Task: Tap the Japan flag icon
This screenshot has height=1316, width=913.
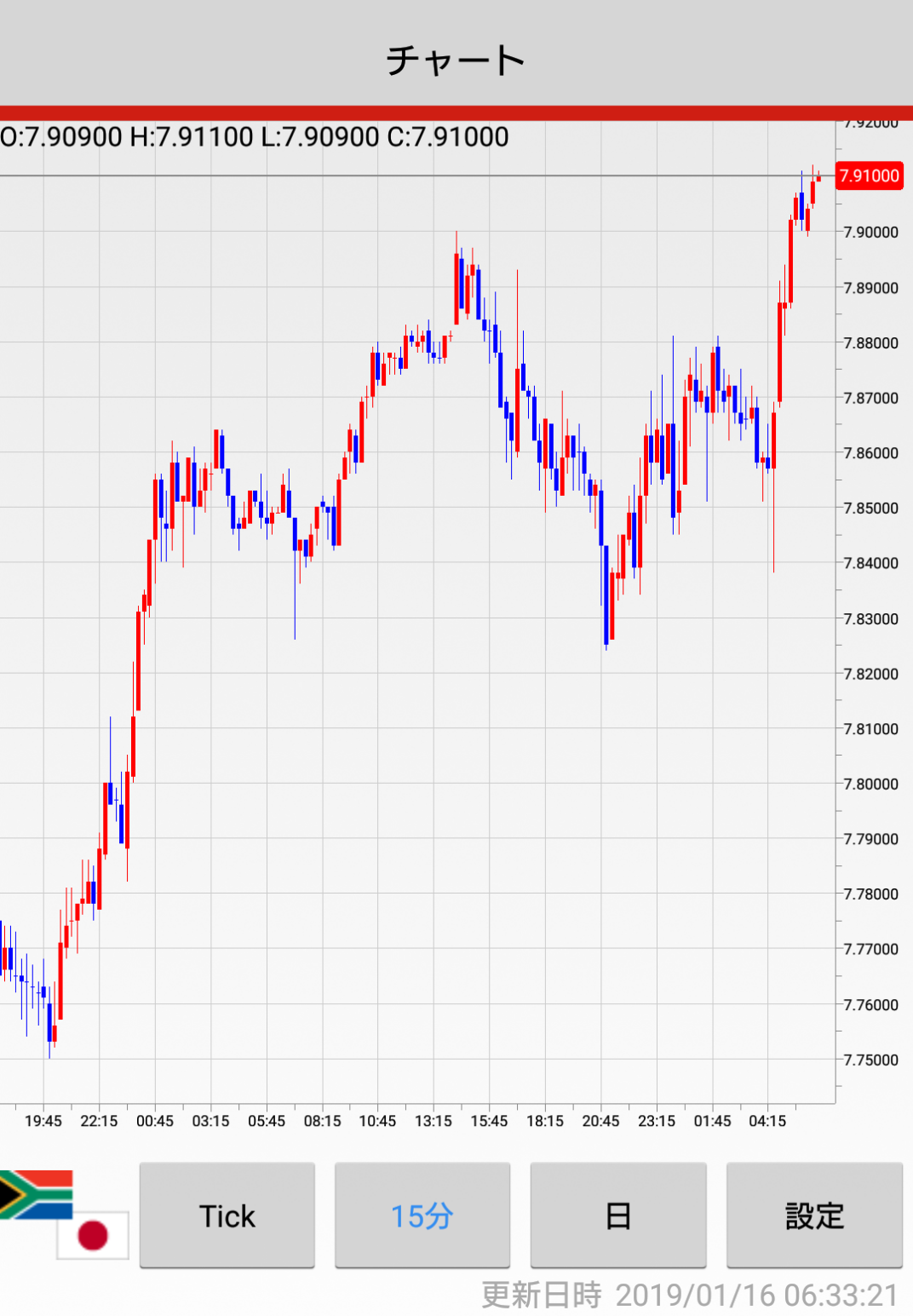Action: (93, 1234)
